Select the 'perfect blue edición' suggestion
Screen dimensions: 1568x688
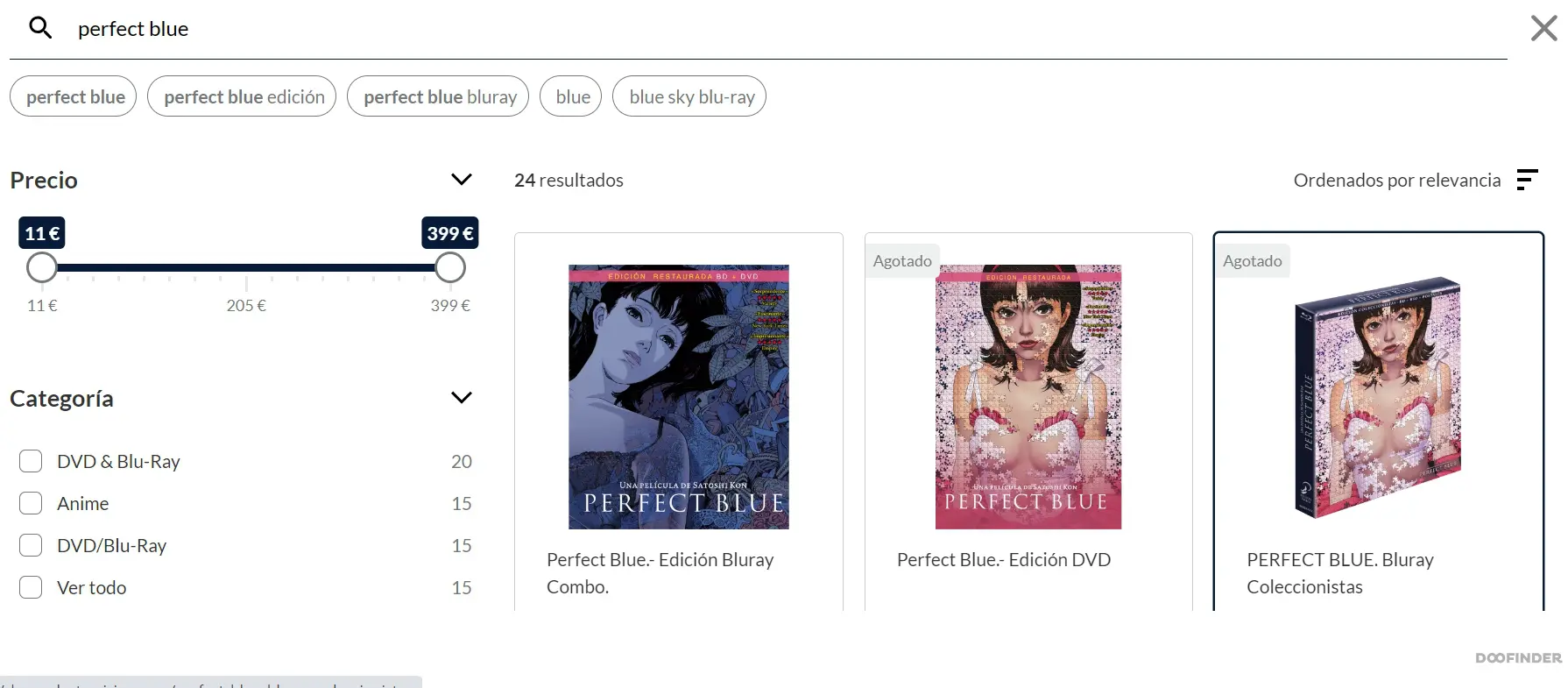pyautogui.click(x=243, y=96)
